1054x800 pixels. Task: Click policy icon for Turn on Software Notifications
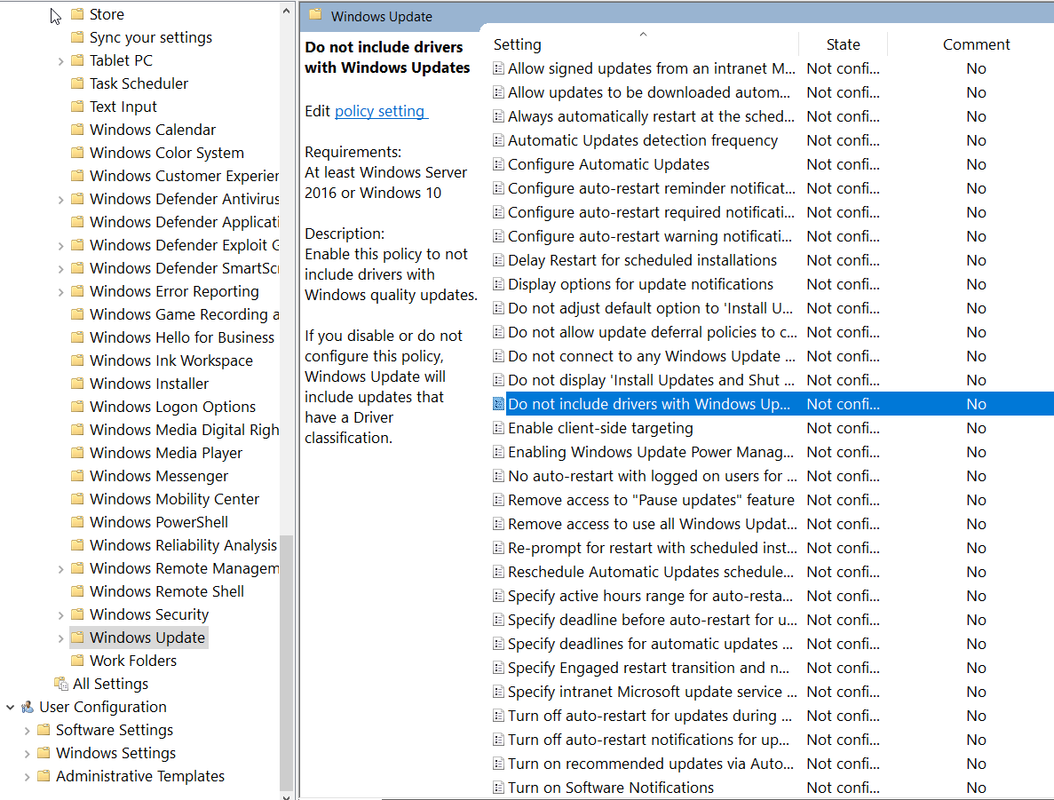point(498,787)
